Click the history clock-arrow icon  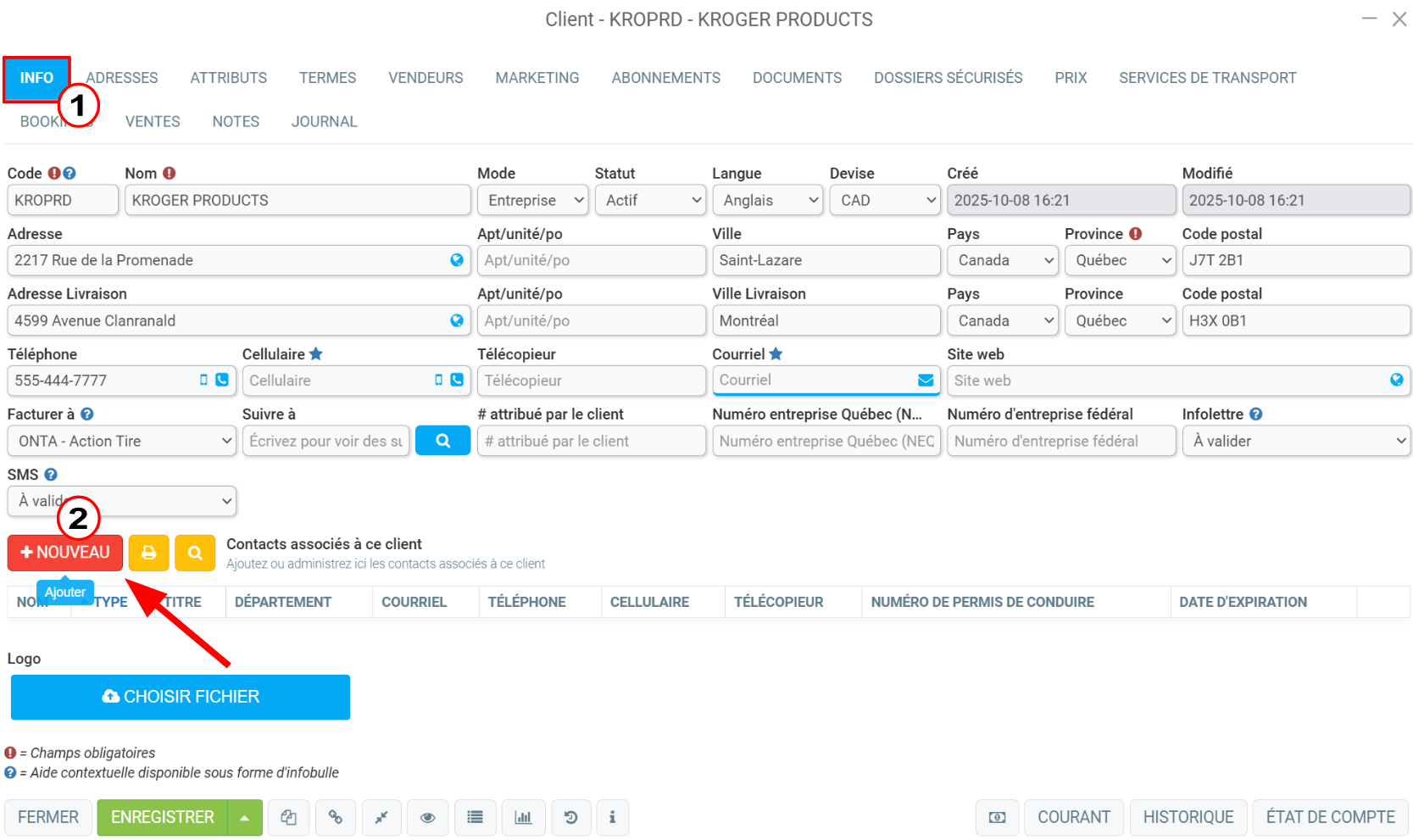click(571, 817)
